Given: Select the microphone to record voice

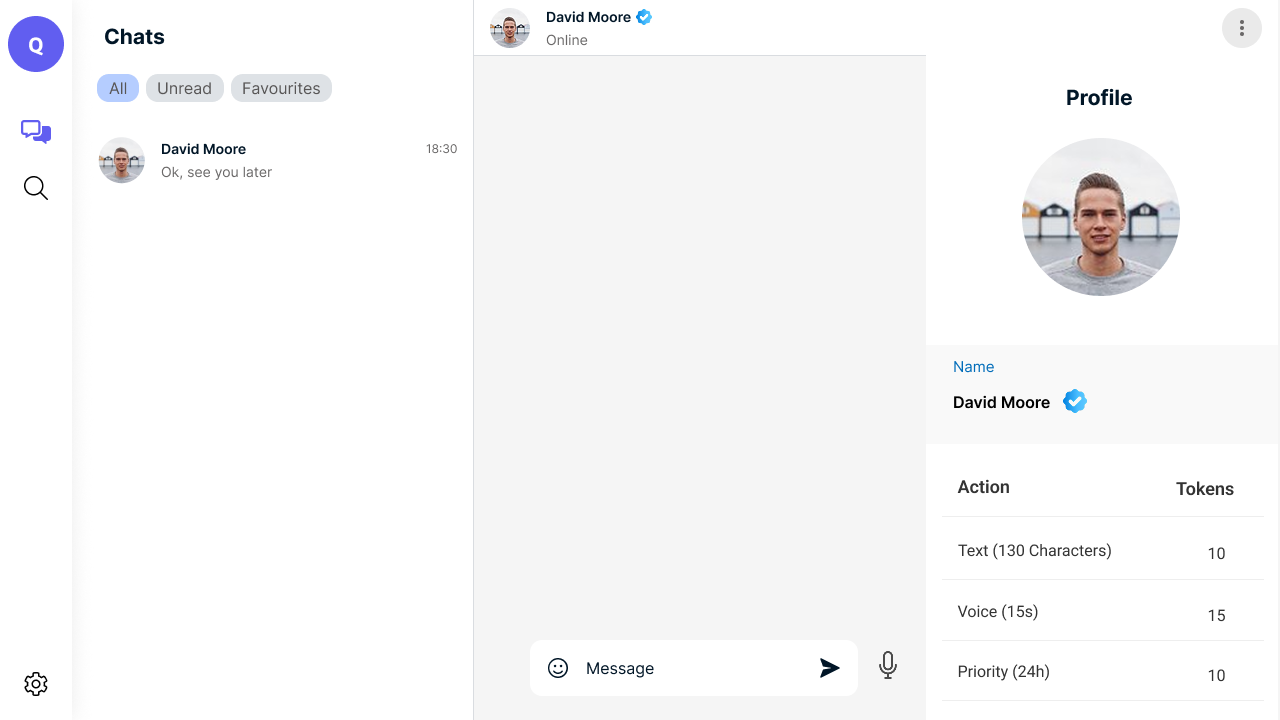Looking at the screenshot, I should (888, 664).
